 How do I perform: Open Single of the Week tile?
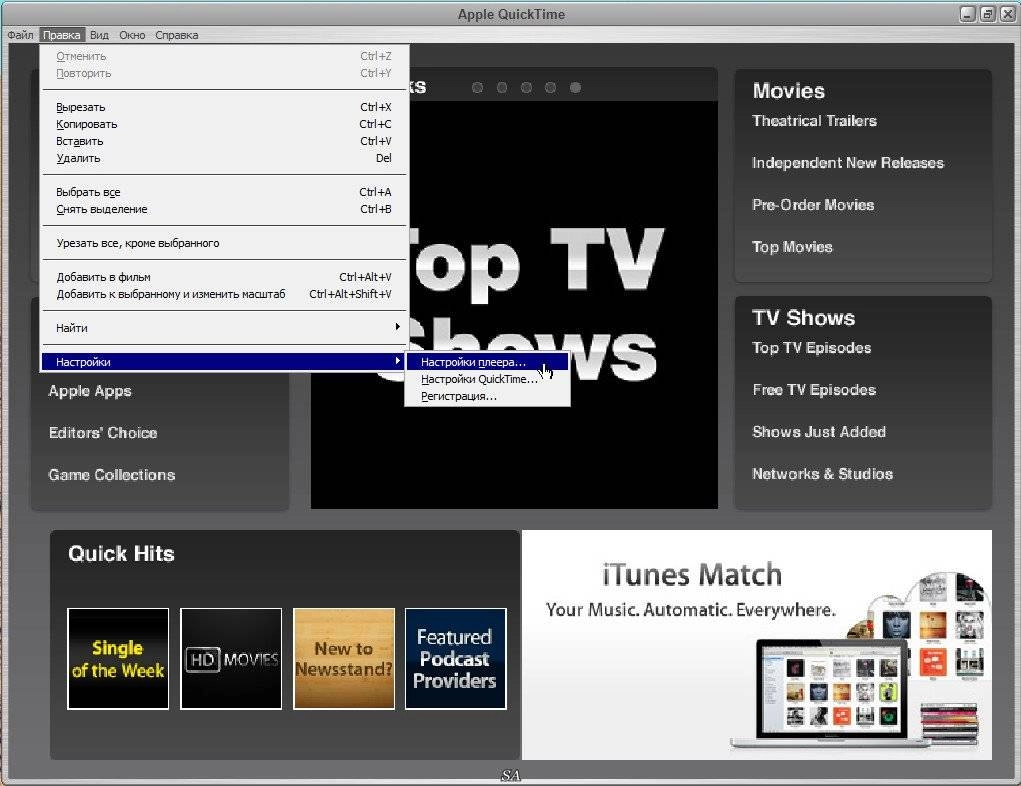[x=118, y=658]
